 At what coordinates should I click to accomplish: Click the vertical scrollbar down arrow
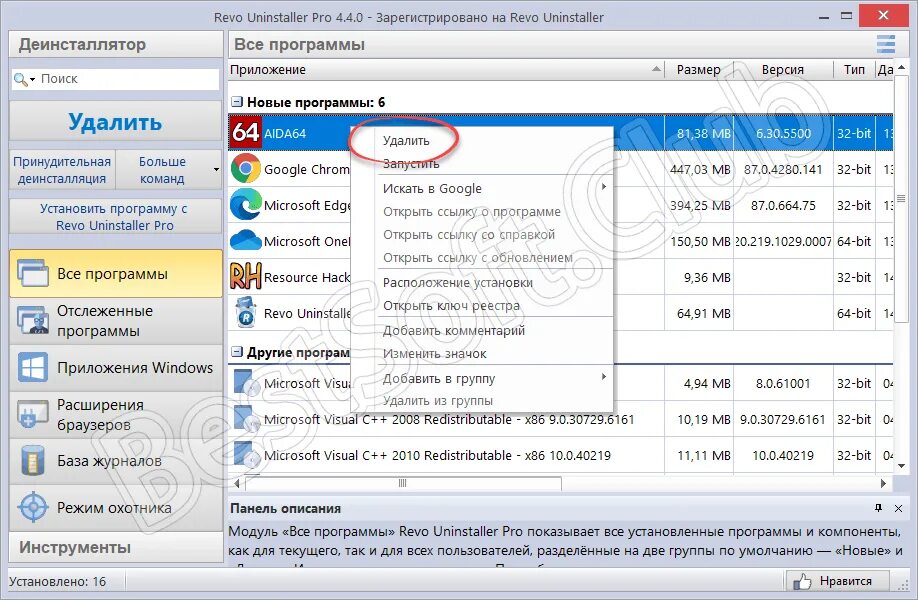click(x=902, y=466)
